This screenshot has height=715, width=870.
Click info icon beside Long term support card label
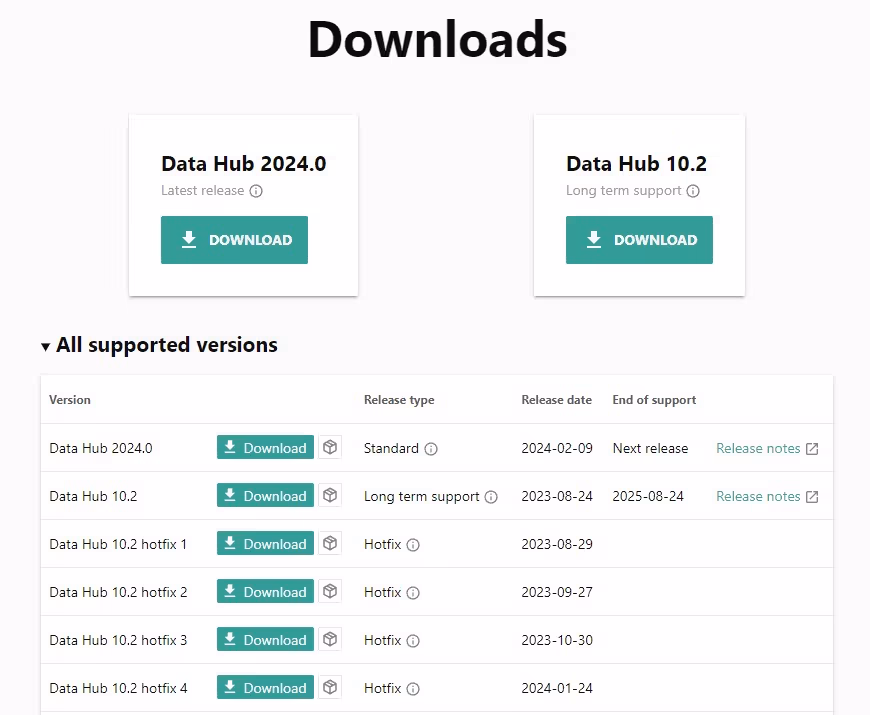pos(693,191)
